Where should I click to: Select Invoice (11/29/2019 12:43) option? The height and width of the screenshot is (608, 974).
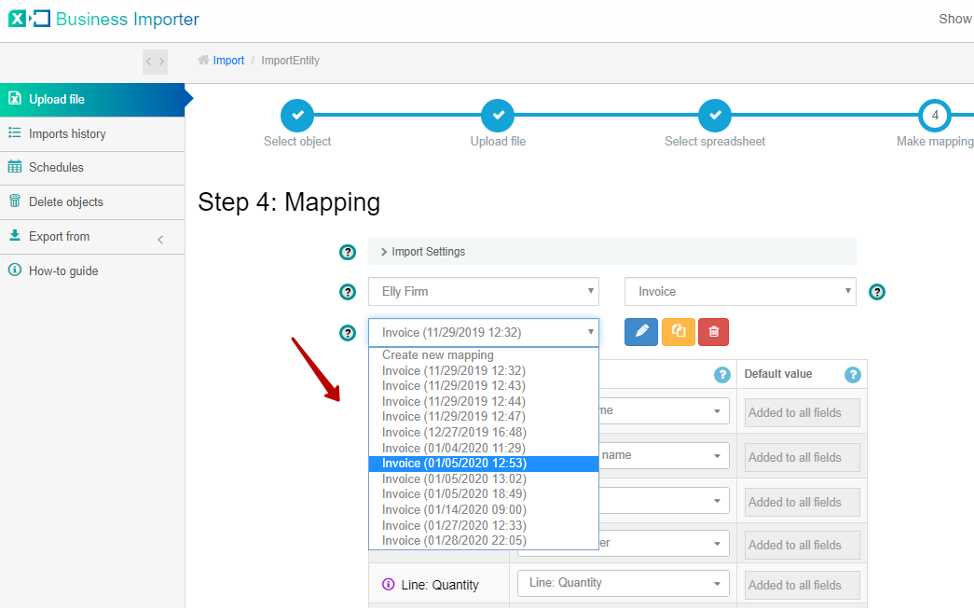483,386
